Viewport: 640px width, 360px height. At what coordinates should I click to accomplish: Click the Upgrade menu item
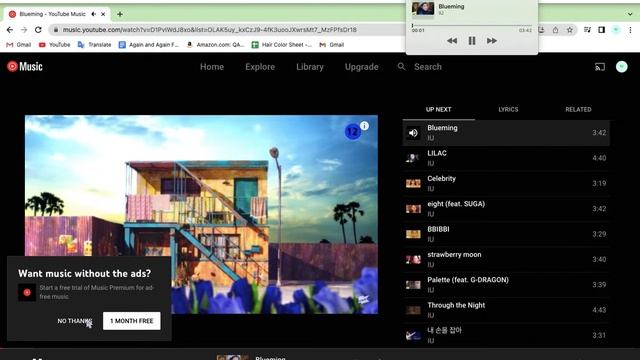point(362,67)
